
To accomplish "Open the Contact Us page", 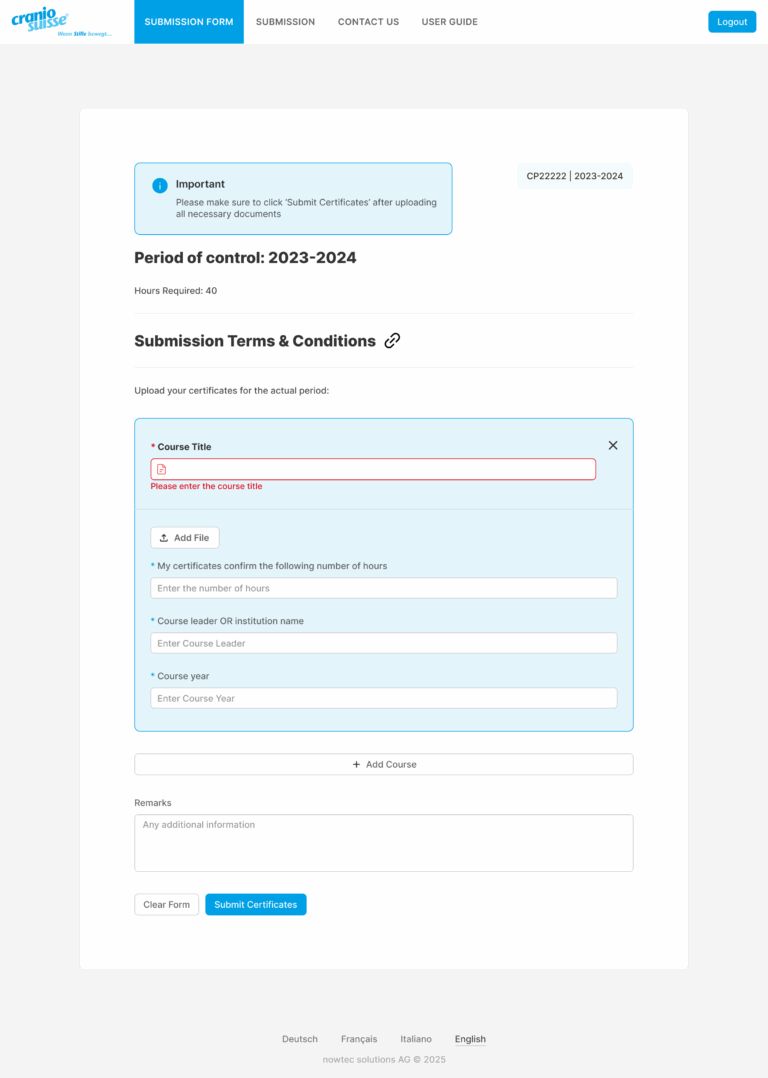I will click(x=368, y=22).
